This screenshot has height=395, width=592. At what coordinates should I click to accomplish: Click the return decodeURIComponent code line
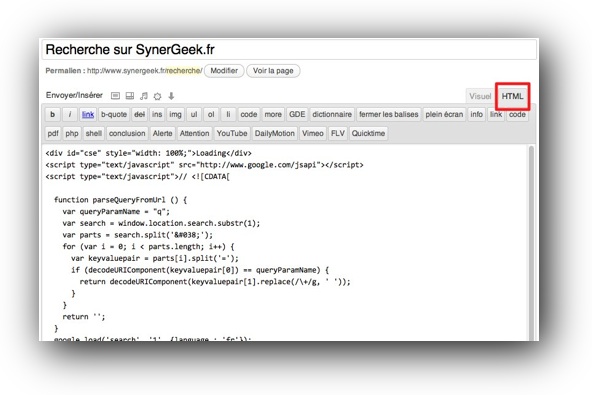[x=215, y=282]
